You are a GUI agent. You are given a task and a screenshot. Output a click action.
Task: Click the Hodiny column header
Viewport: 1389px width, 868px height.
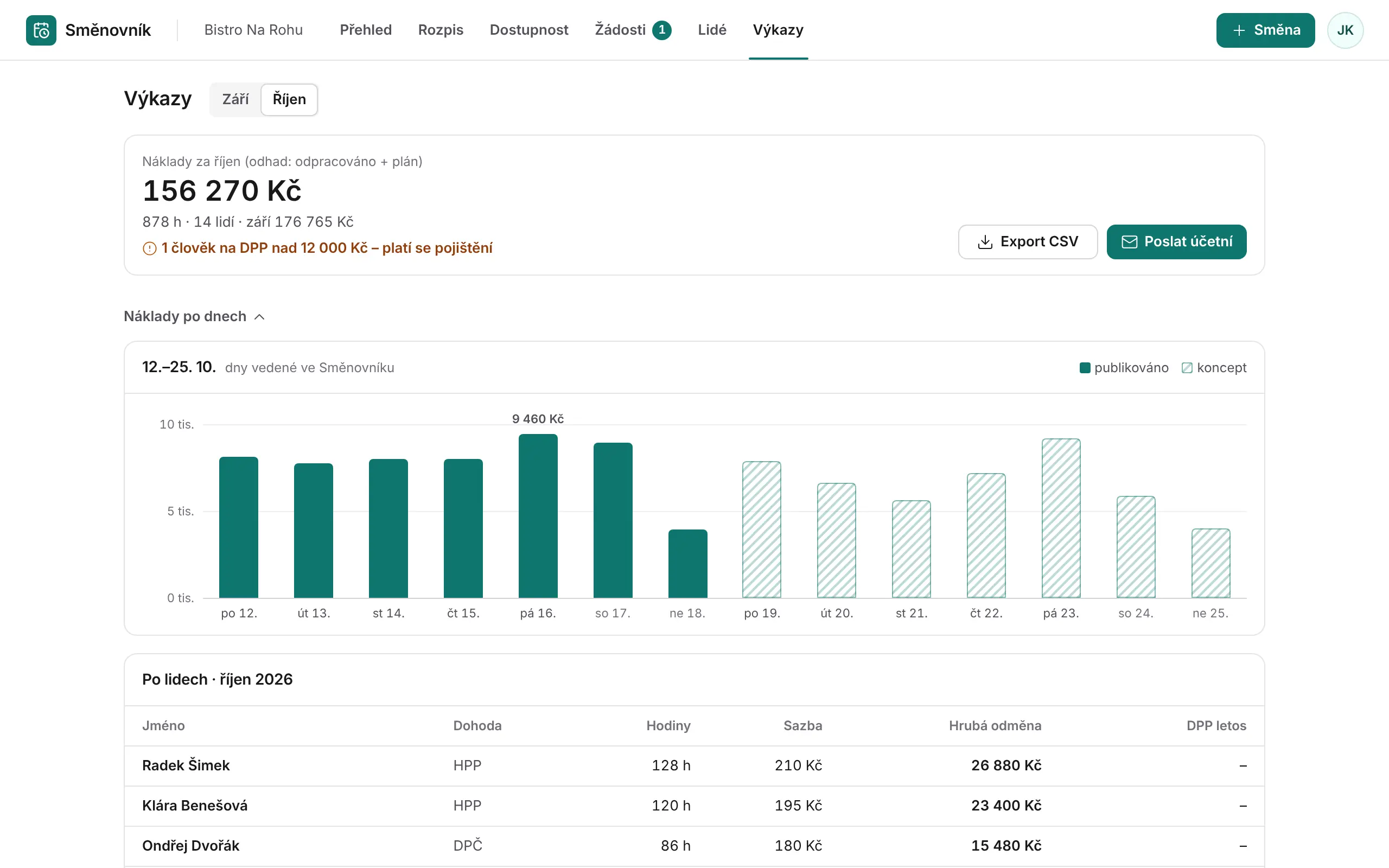click(x=668, y=726)
